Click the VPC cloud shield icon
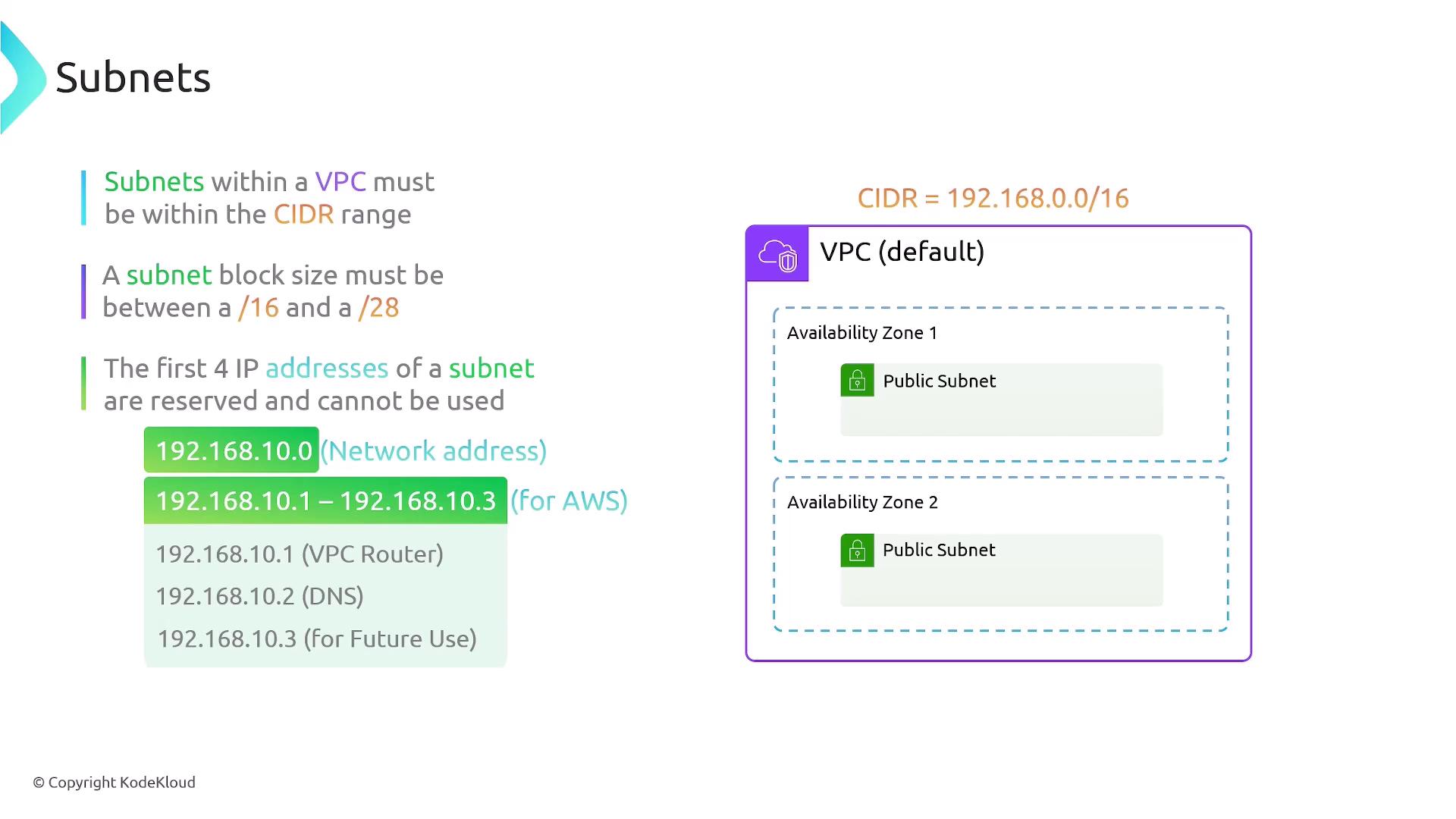The image size is (1456, 819). tap(777, 255)
